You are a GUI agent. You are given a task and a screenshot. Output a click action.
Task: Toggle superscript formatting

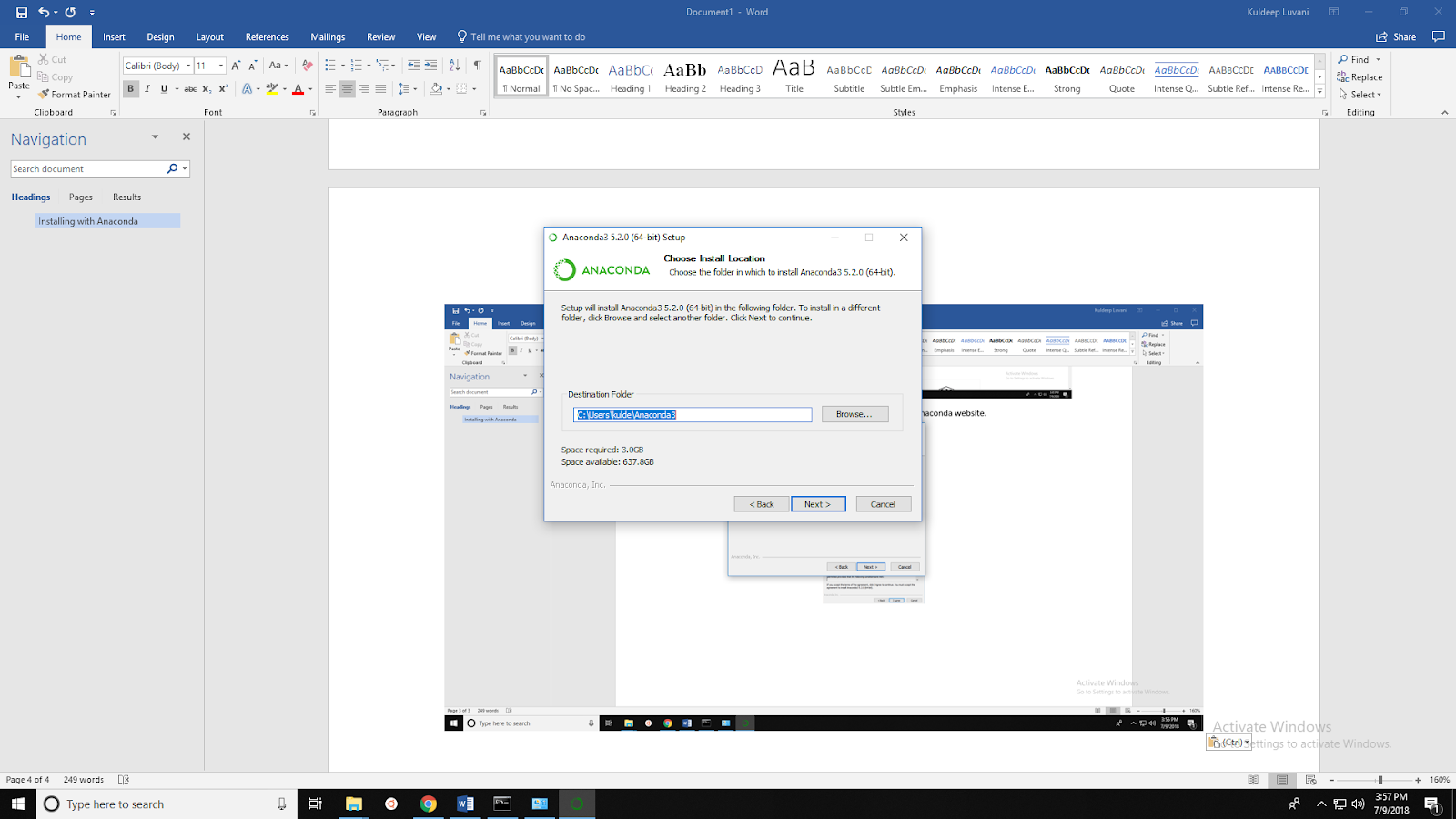[223, 88]
